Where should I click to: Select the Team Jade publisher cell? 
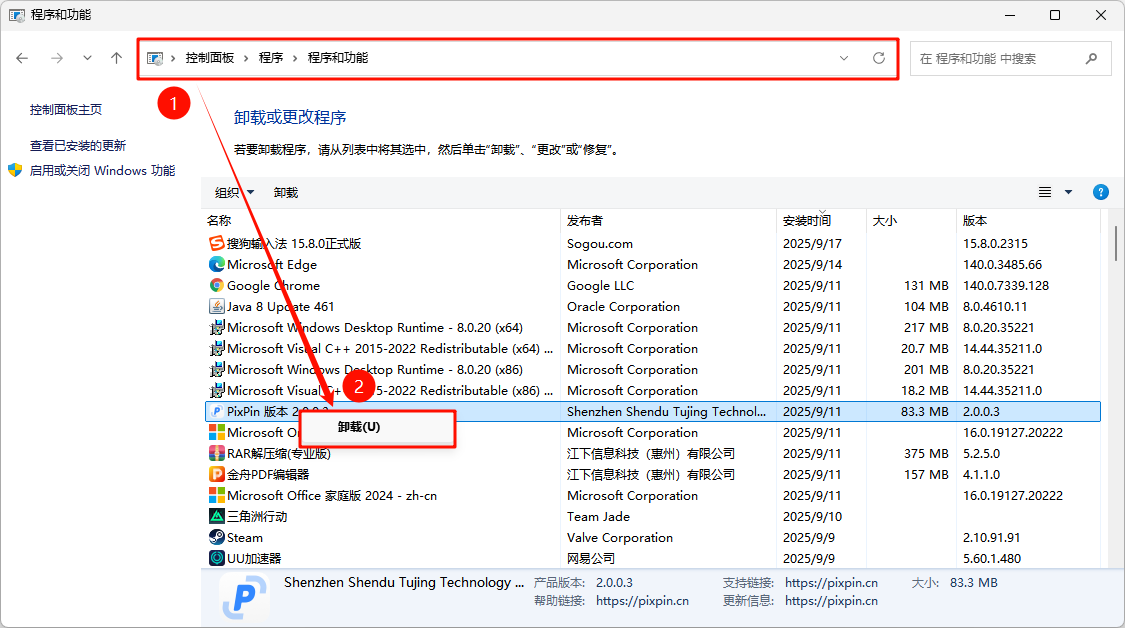tap(598, 516)
